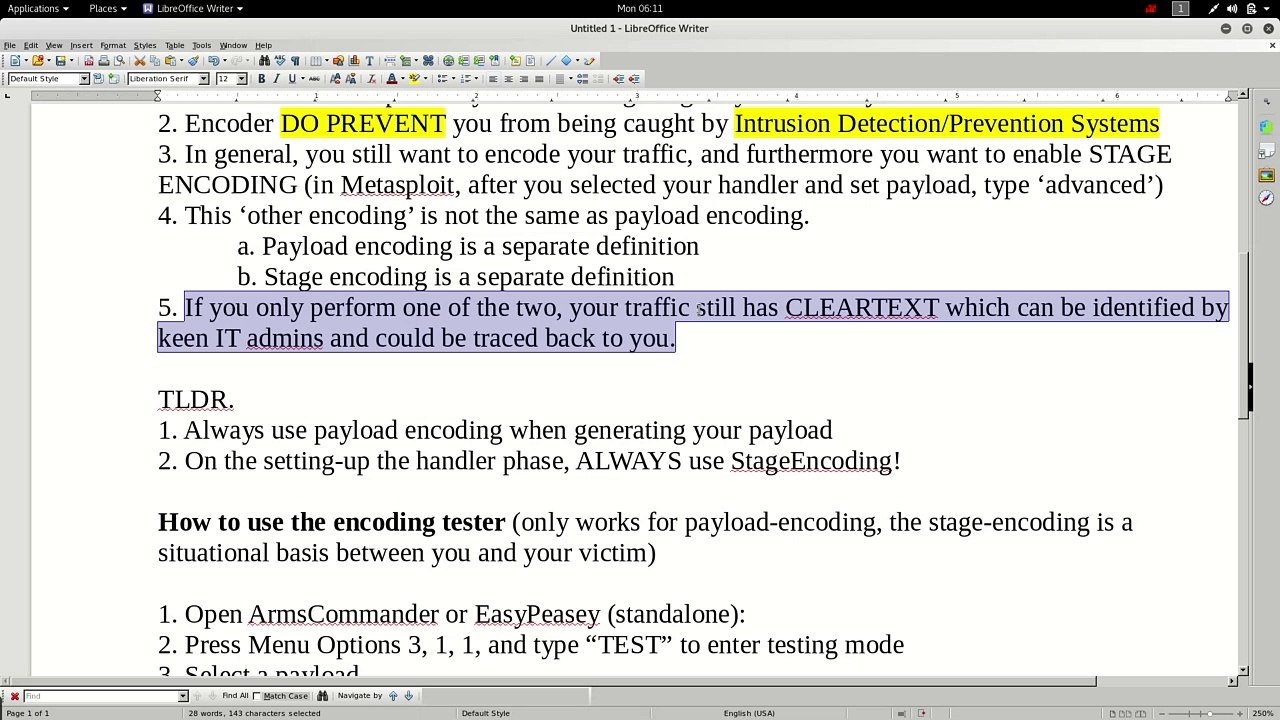Close the Find toolbar with red X
Image resolution: width=1280 pixels, height=720 pixels.
point(14,696)
